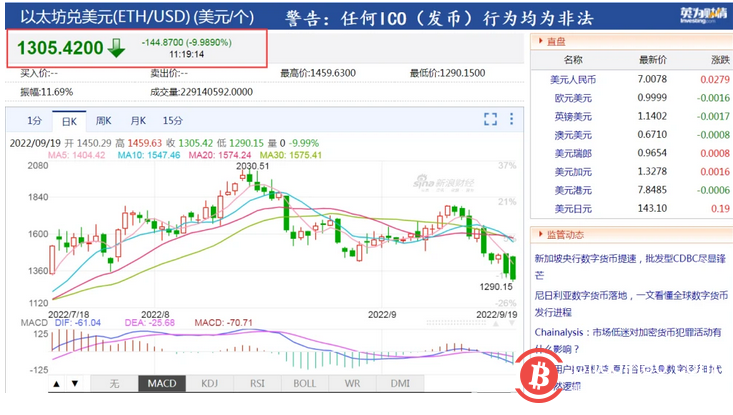Open the 美元加元 quote link
Screen dimensions: 733x415
pyautogui.click(x=573, y=172)
